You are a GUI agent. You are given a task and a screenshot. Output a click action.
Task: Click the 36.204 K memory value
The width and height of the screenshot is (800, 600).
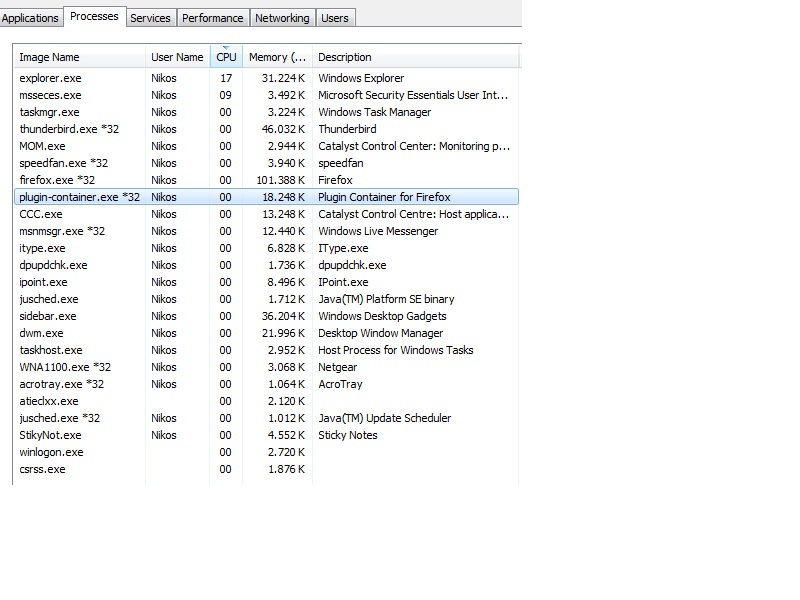pos(283,316)
